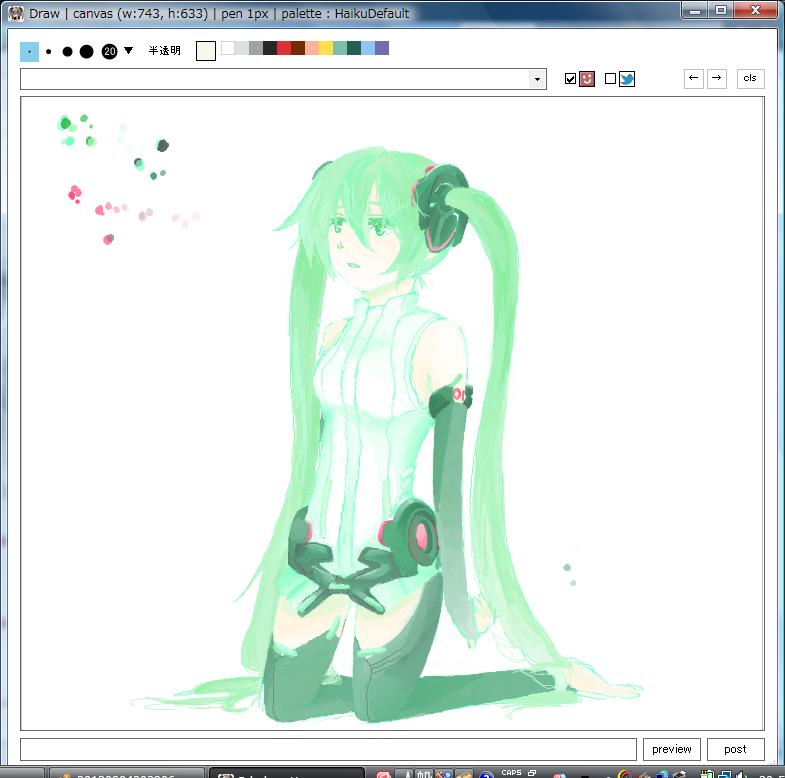Pick the salmon pink palette swatch
The width and height of the screenshot is (785, 778).
(x=312, y=48)
